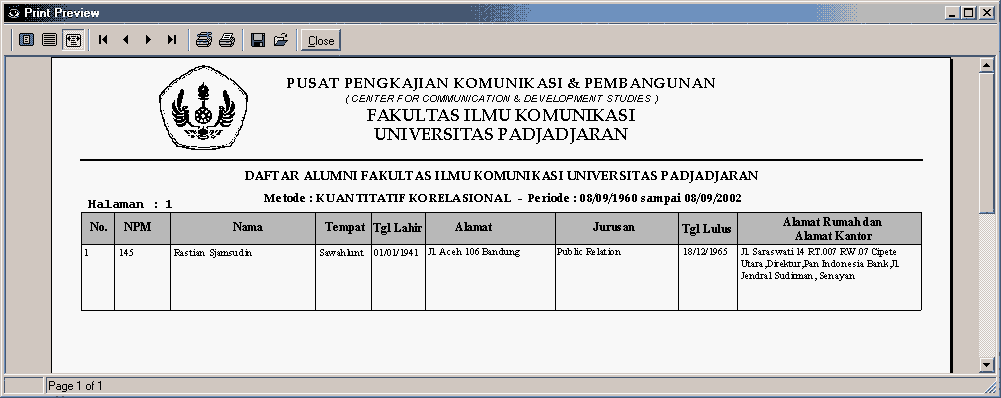Screen dimensions: 1001x398
Task: Go to the previous page
Action: [x=125, y=40]
